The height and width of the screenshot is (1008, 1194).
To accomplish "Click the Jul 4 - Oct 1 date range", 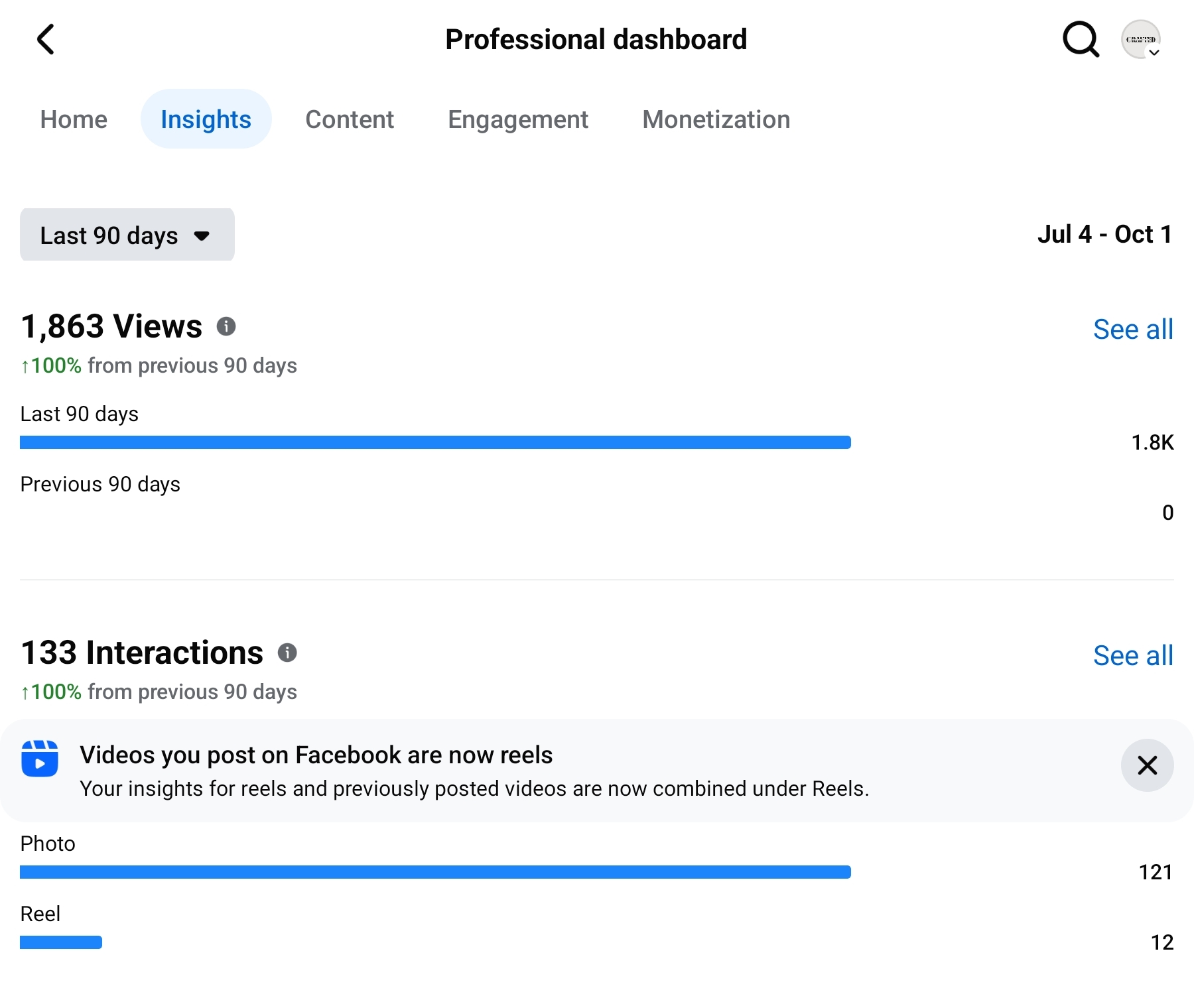I will [1104, 234].
